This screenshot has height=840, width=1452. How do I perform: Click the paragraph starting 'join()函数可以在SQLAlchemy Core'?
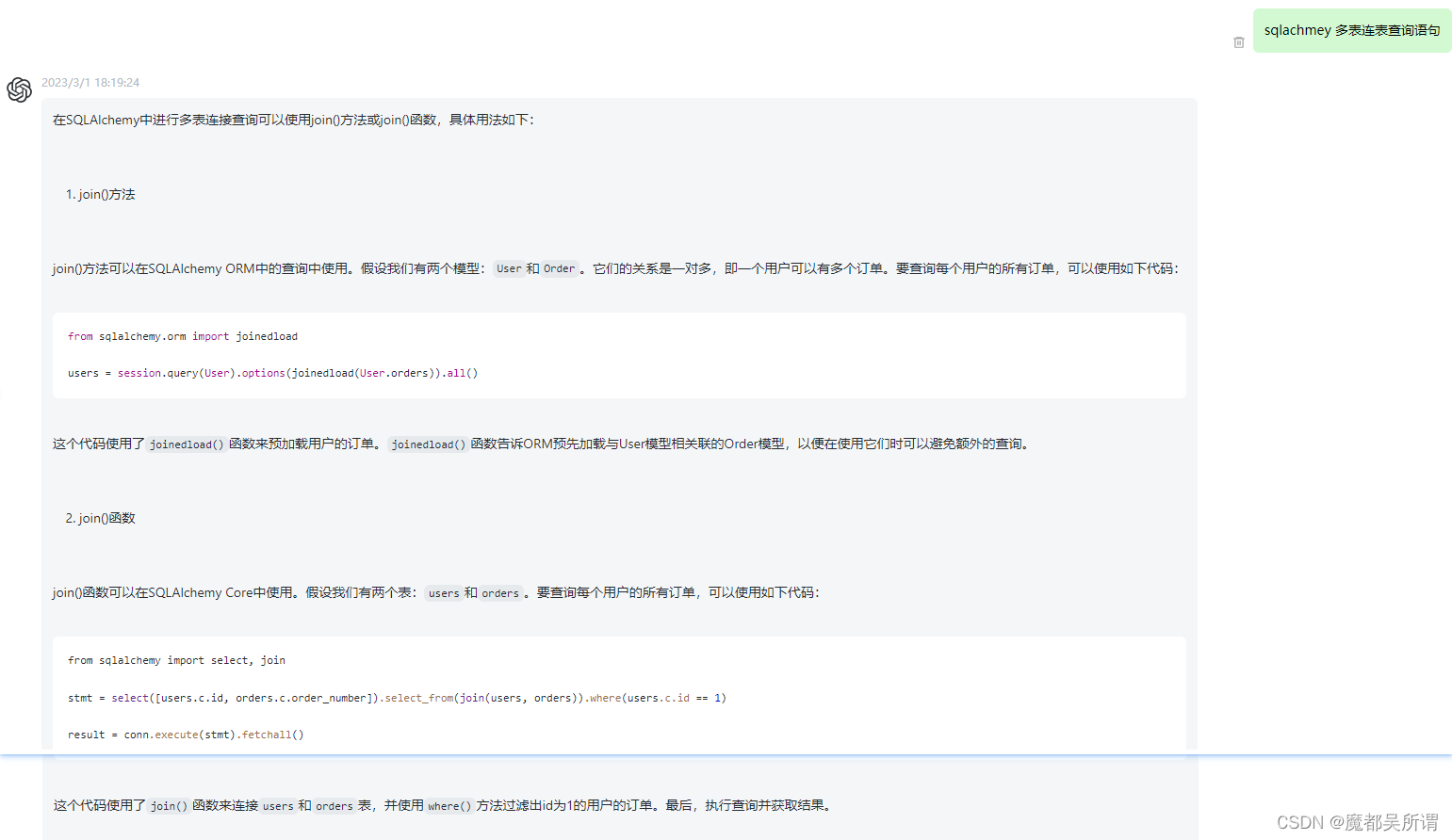coord(436,592)
